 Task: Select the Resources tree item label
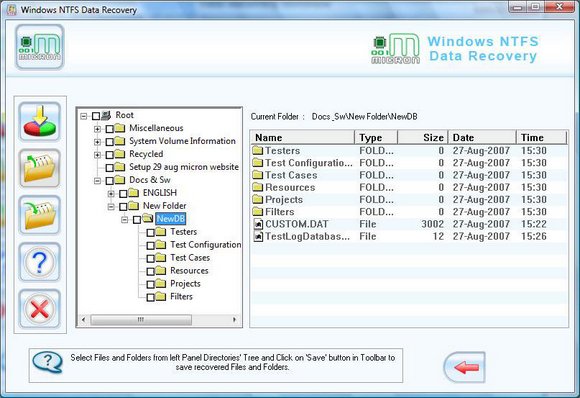pos(189,270)
